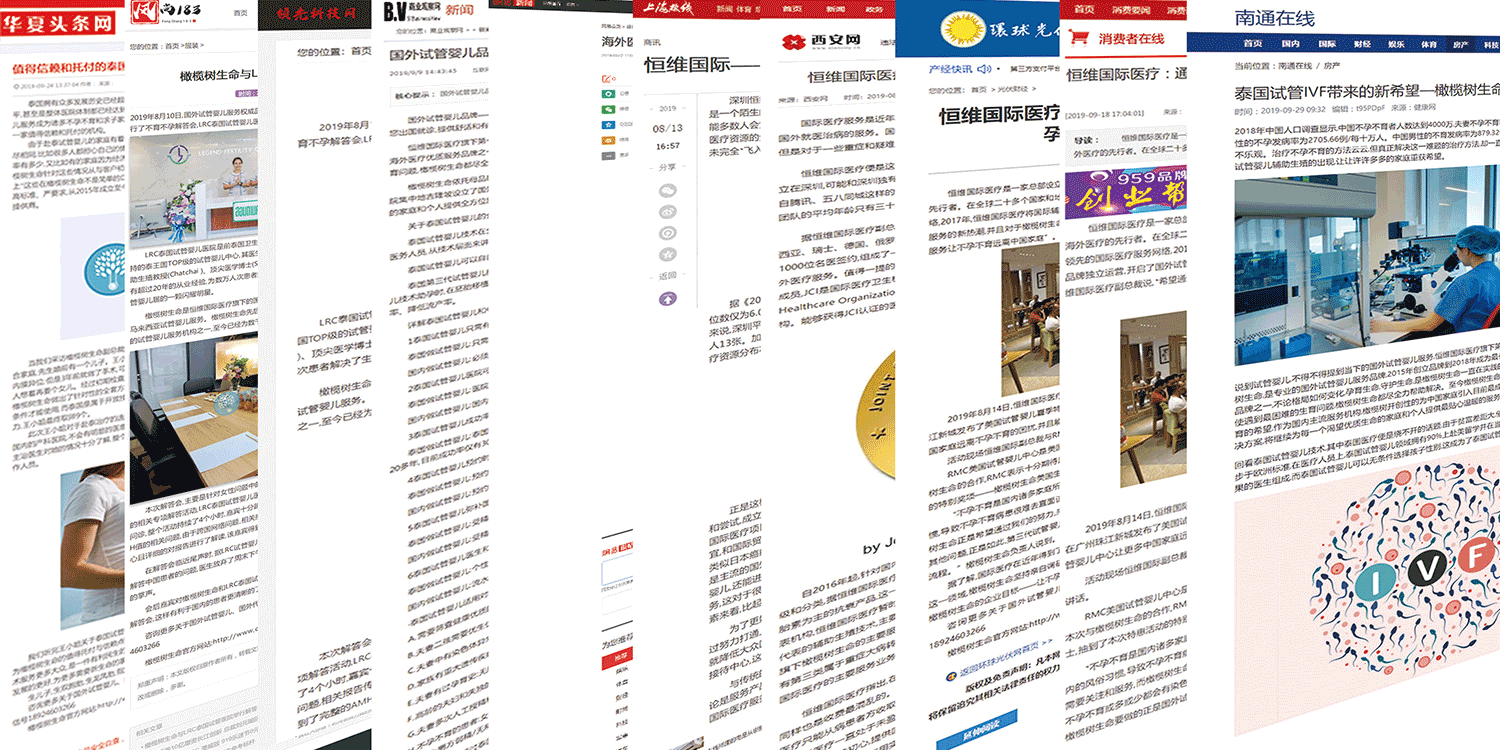The width and height of the screenshot is (1500, 750).
Task: Open 国内 in 南通在线 navigation bar
Action: [1290, 44]
